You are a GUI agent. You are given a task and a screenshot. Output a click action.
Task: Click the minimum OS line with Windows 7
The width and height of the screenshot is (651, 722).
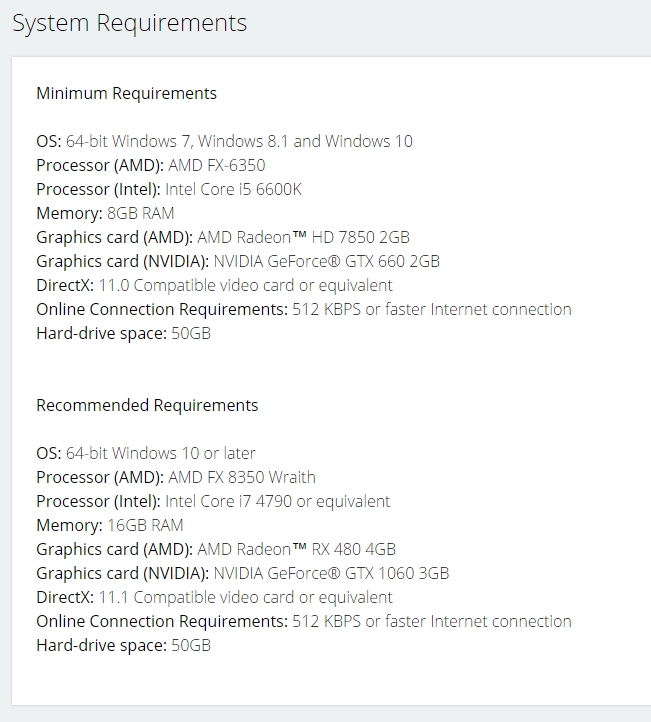tap(224, 141)
